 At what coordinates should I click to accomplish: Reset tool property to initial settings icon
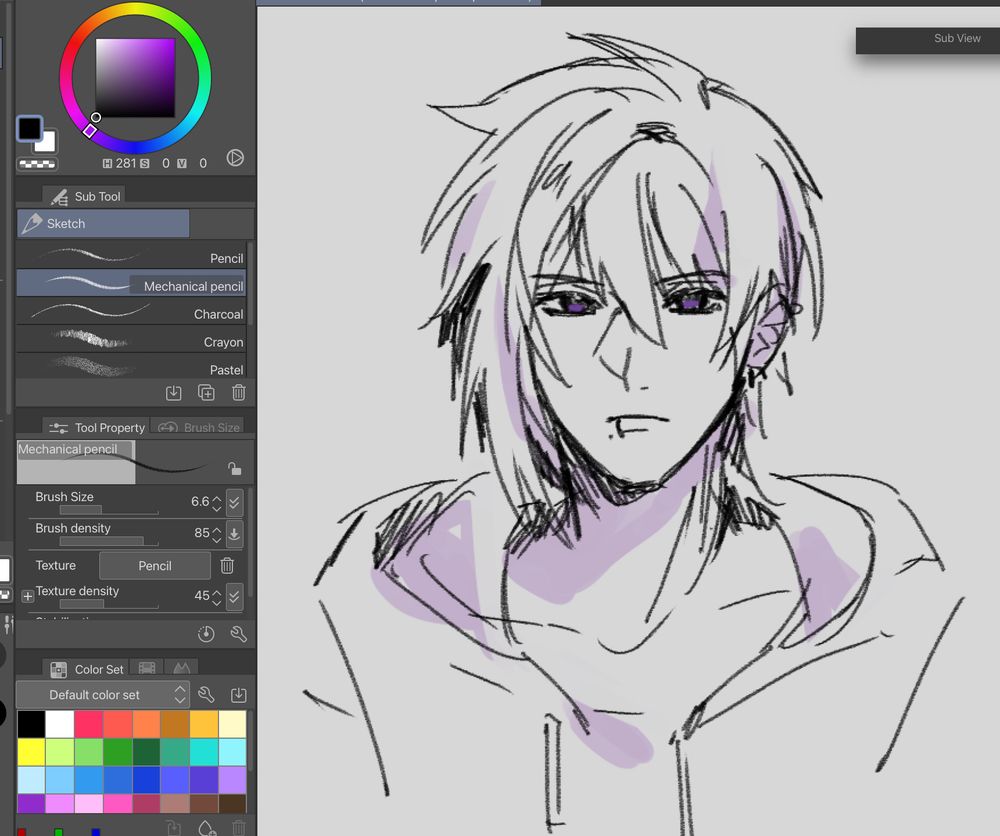(x=206, y=634)
